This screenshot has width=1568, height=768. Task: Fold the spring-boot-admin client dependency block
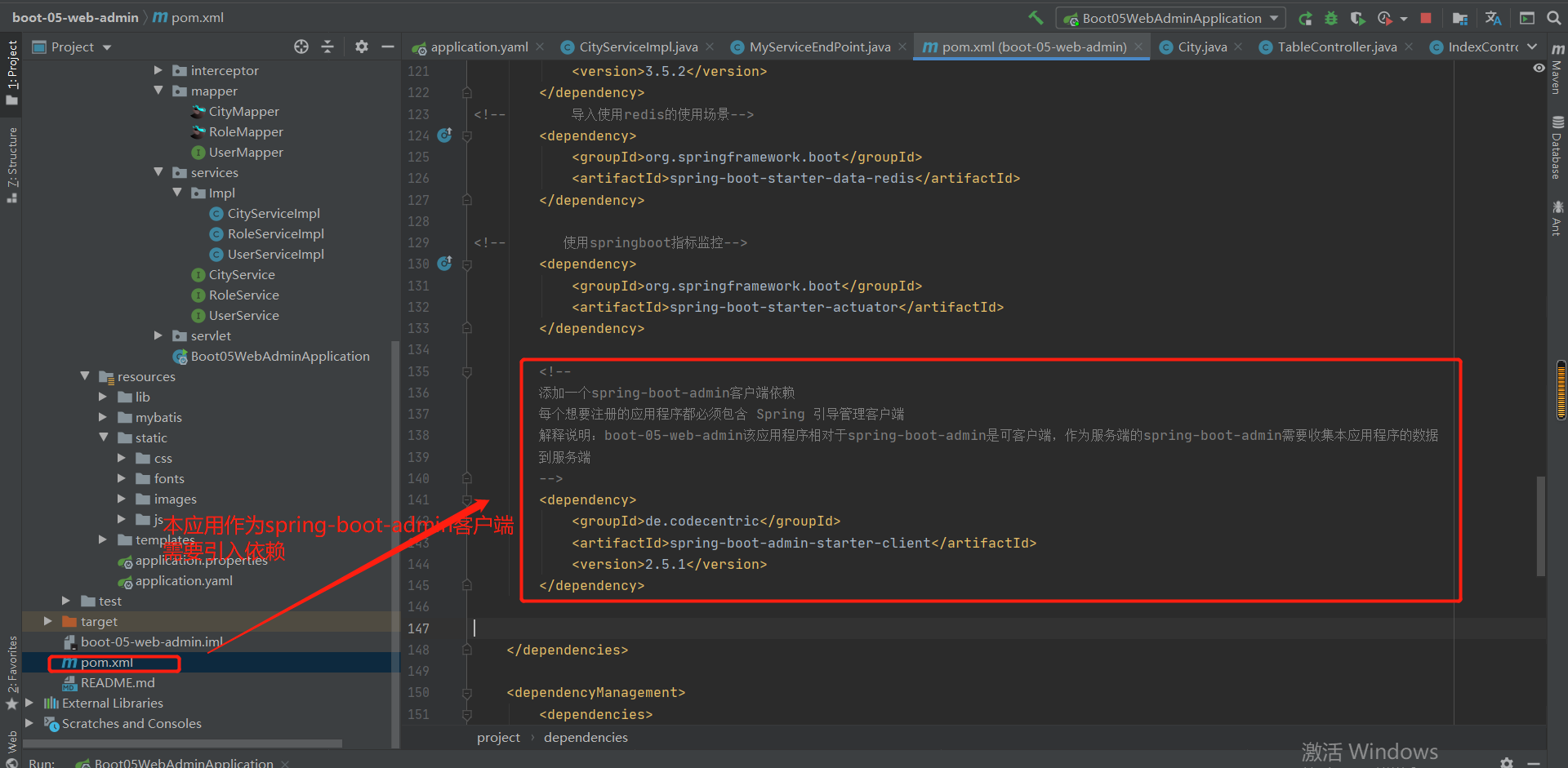coord(467,499)
